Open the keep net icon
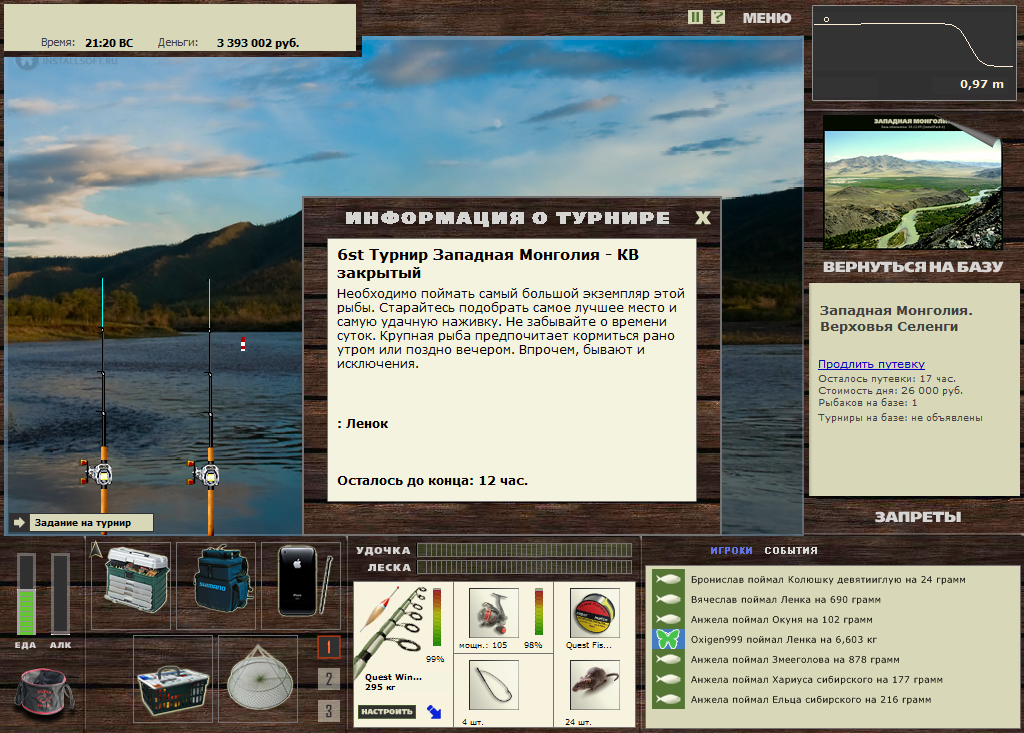This screenshot has width=1024, height=733. (x=259, y=679)
